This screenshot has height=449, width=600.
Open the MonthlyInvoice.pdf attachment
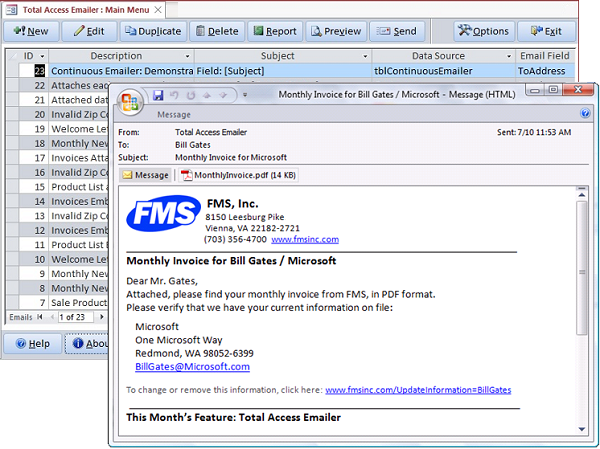coord(222,176)
